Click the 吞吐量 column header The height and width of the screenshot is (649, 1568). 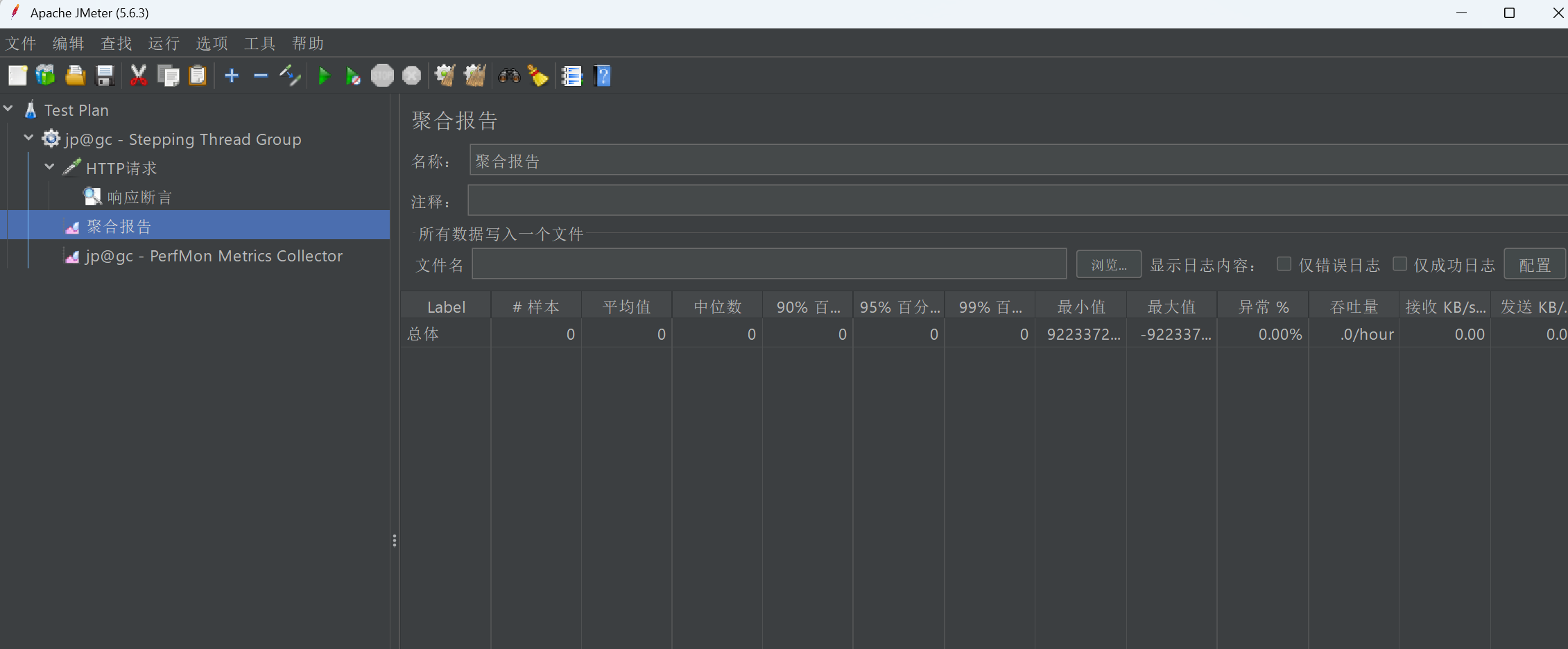(x=1354, y=306)
